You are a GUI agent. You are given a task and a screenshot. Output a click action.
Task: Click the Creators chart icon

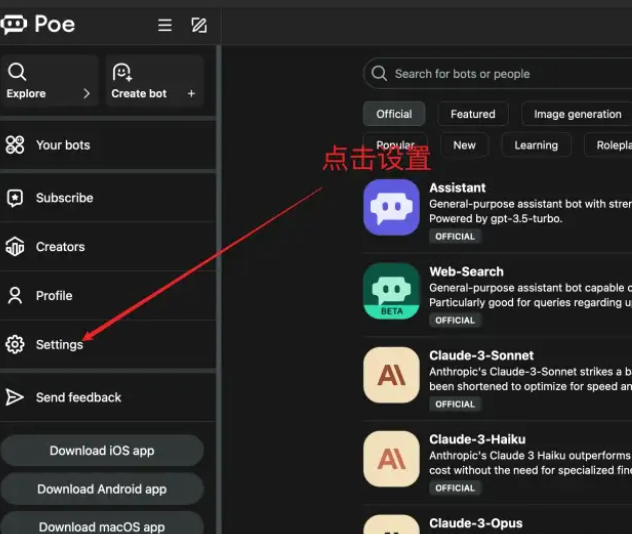[x=15, y=247]
